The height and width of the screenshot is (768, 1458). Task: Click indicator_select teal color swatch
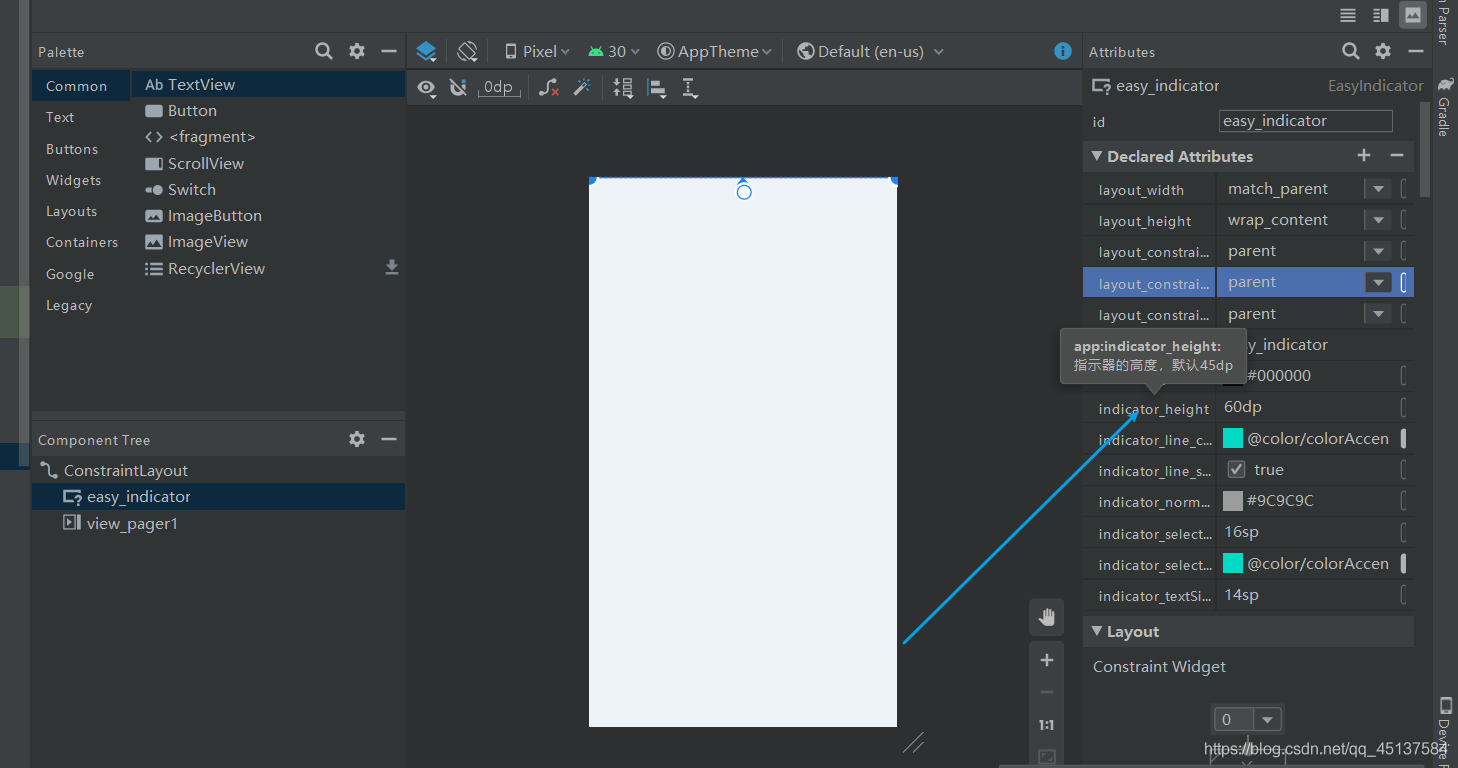(1233, 563)
